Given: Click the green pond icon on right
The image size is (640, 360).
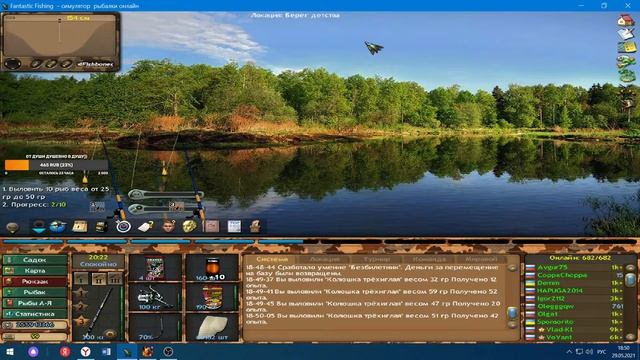Looking at the screenshot, I should (626, 75).
